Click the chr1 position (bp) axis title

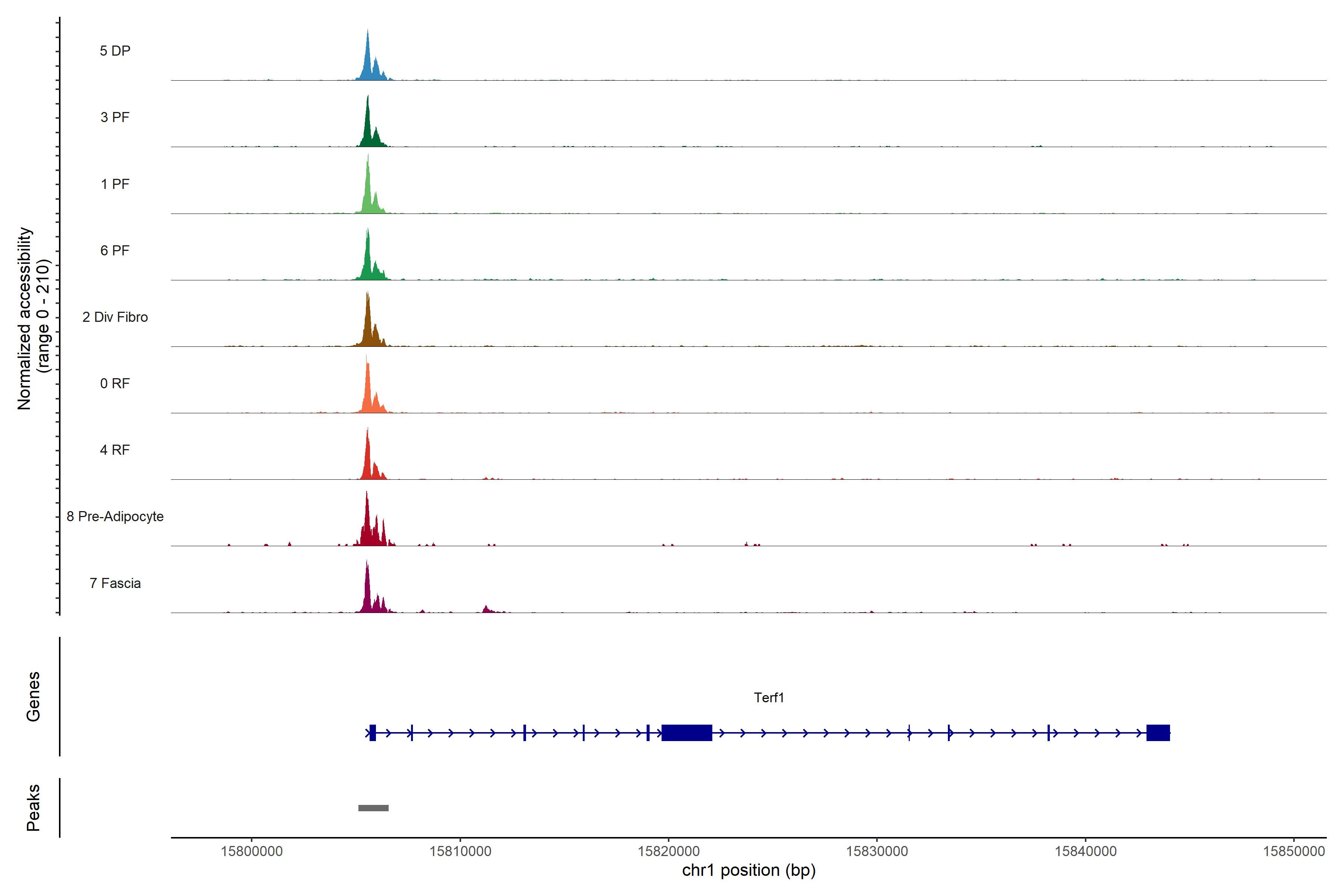tap(749, 870)
